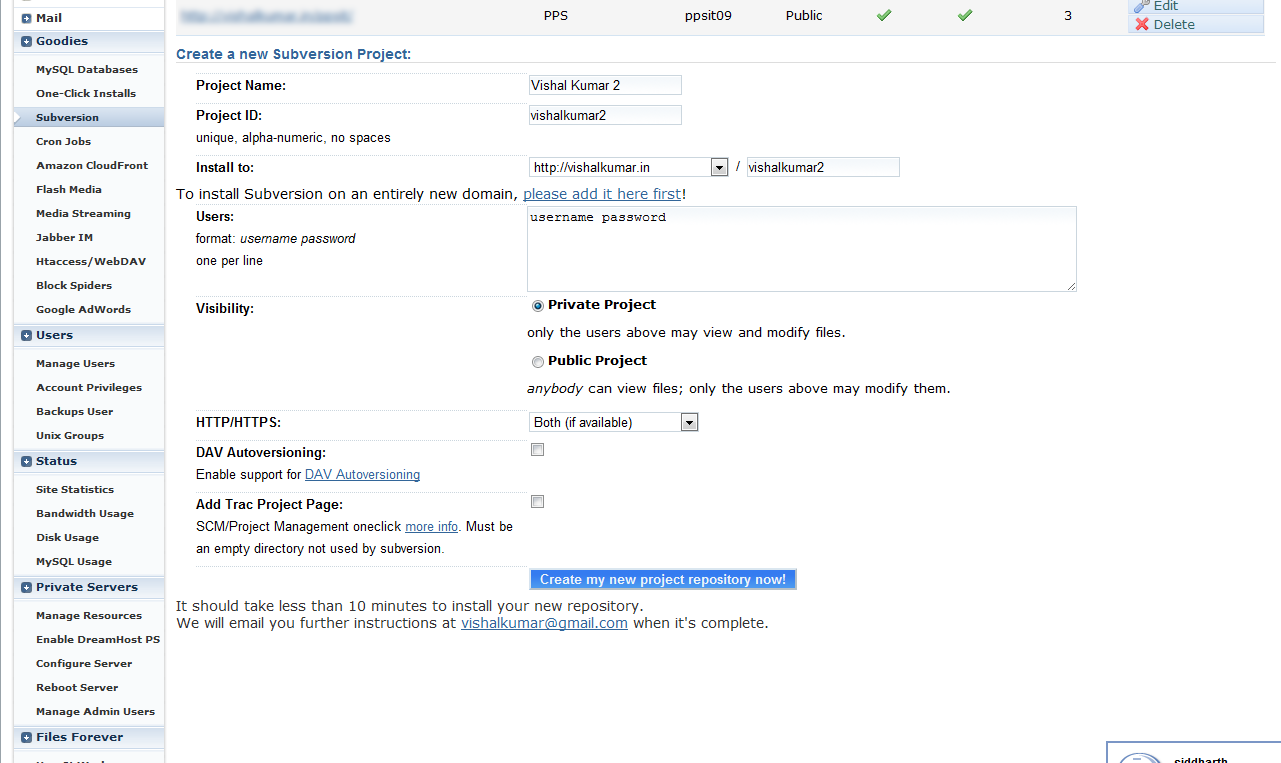Click the Users textarea

click(802, 249)
